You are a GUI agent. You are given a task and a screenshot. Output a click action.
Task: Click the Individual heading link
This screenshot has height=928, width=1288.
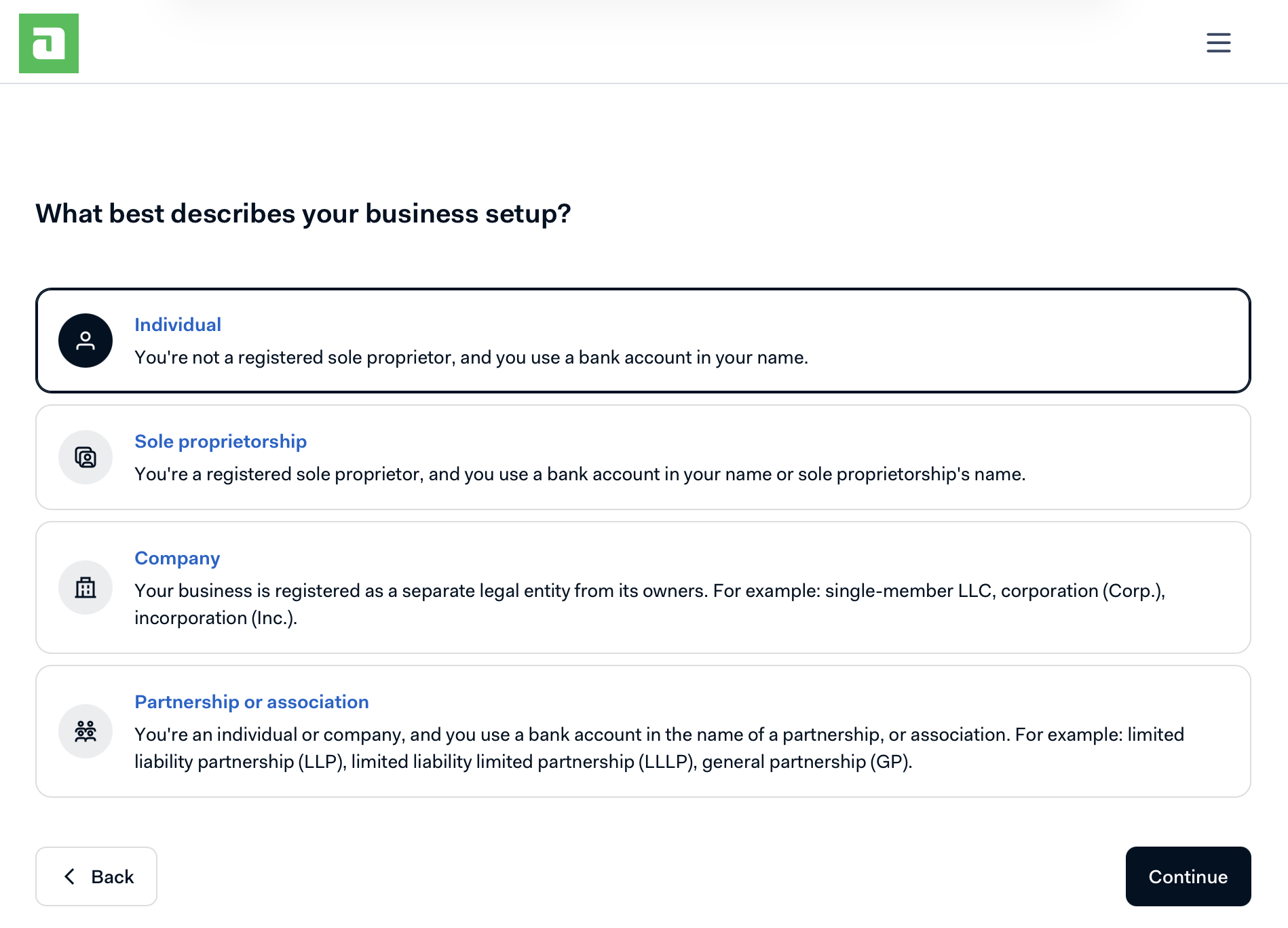(x=178, y=325)
